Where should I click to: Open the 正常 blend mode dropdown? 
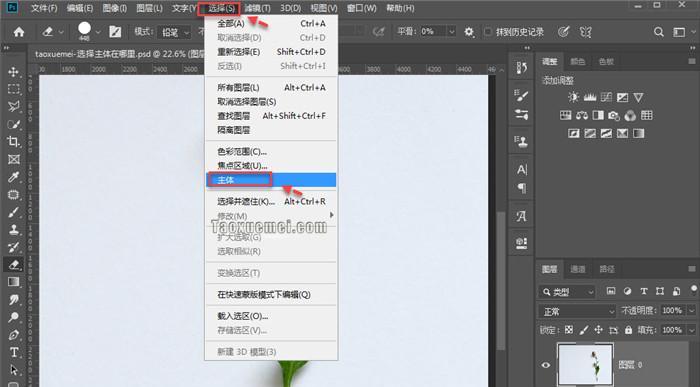[577, 311]
